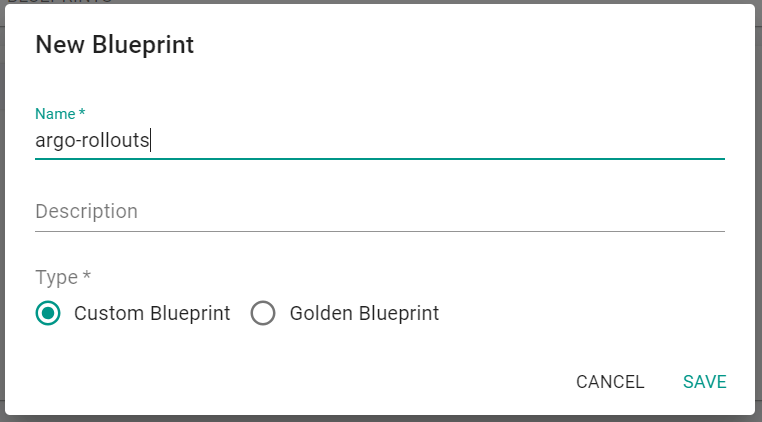This screenshot has height=422, width=762.
Task: Click the New Blueprint dialog title
Action: (x=114, y=44)
